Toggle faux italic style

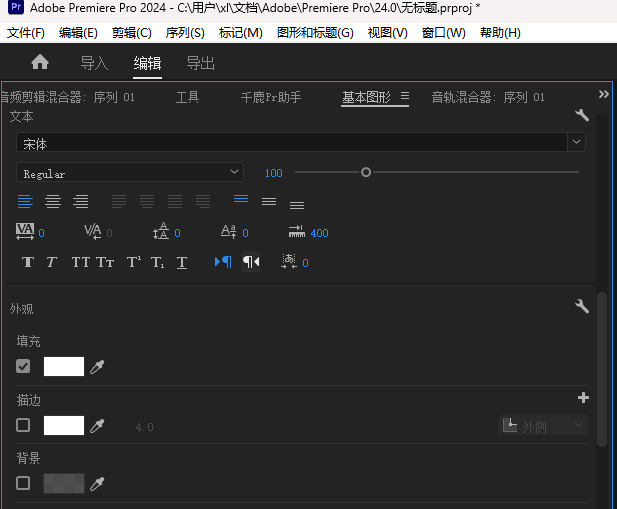coord(52,262)
